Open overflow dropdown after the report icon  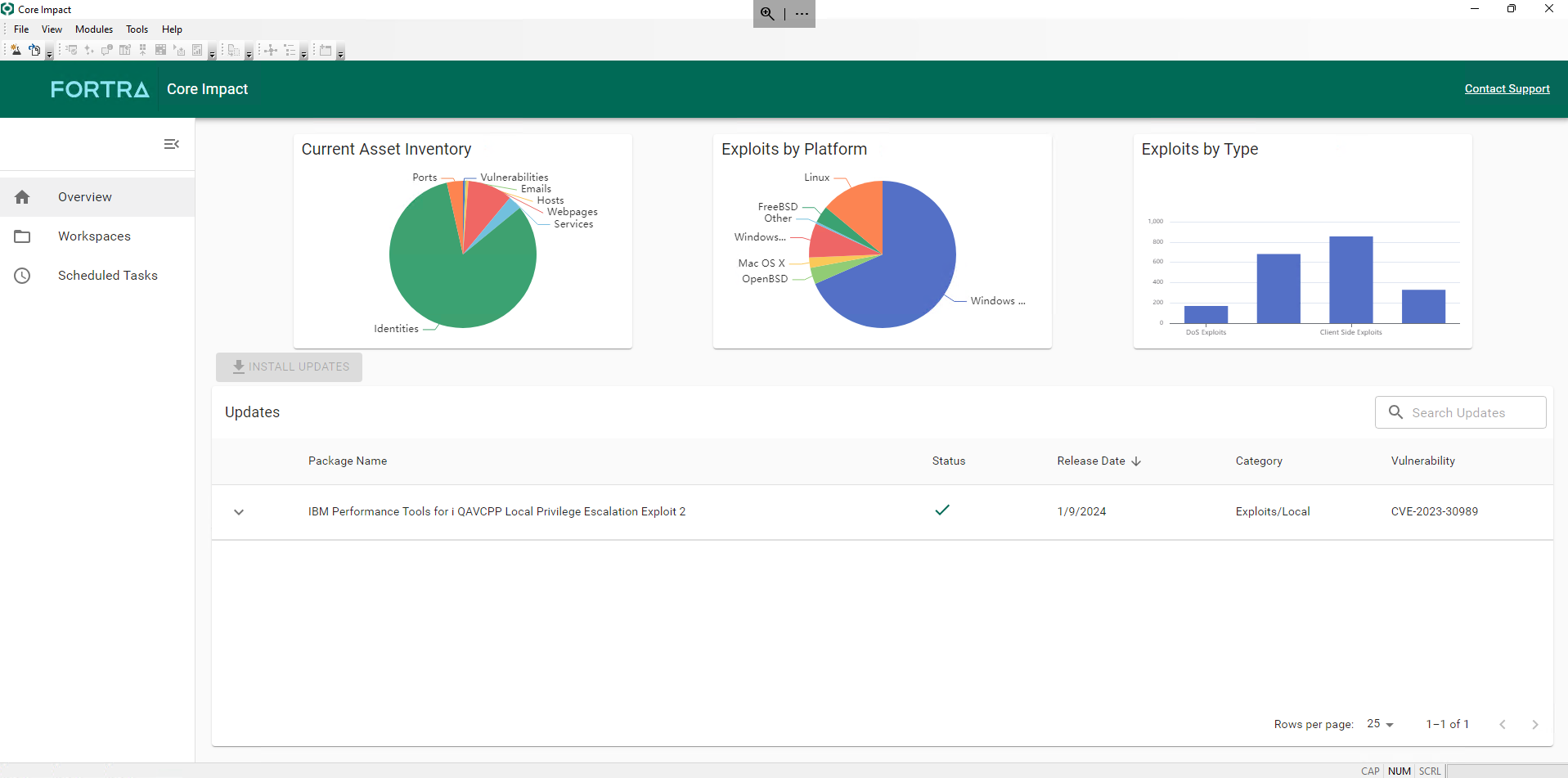(212, 52)
